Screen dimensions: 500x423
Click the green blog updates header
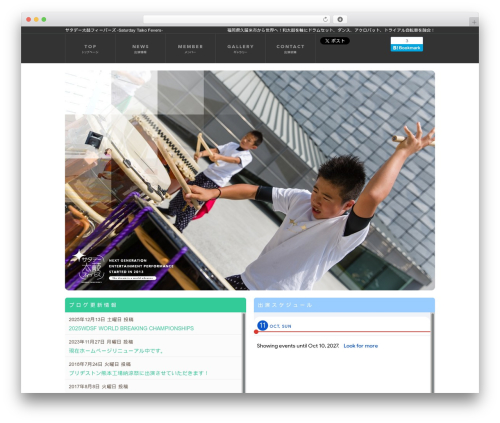point(155,305)
